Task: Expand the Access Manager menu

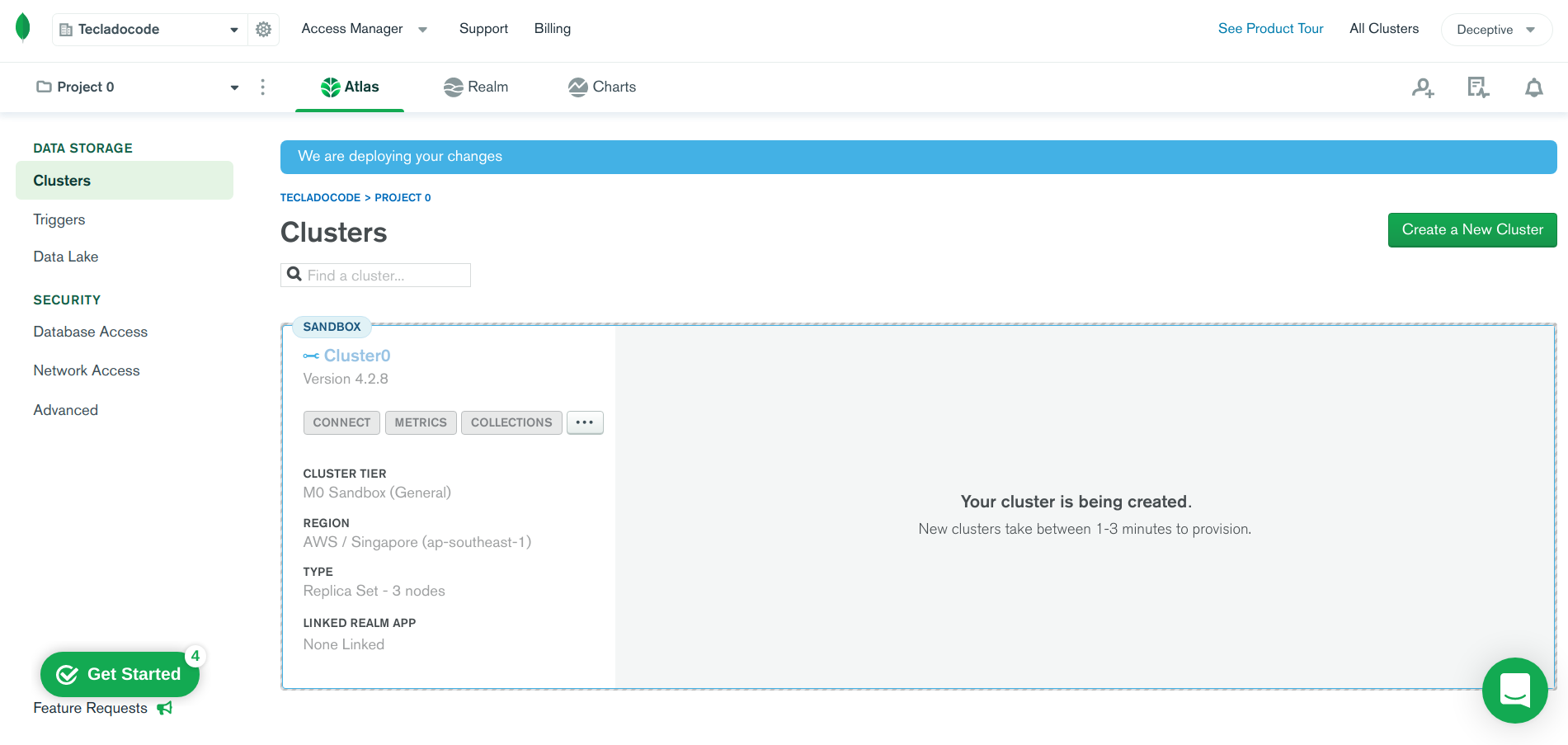Action: 364,29
